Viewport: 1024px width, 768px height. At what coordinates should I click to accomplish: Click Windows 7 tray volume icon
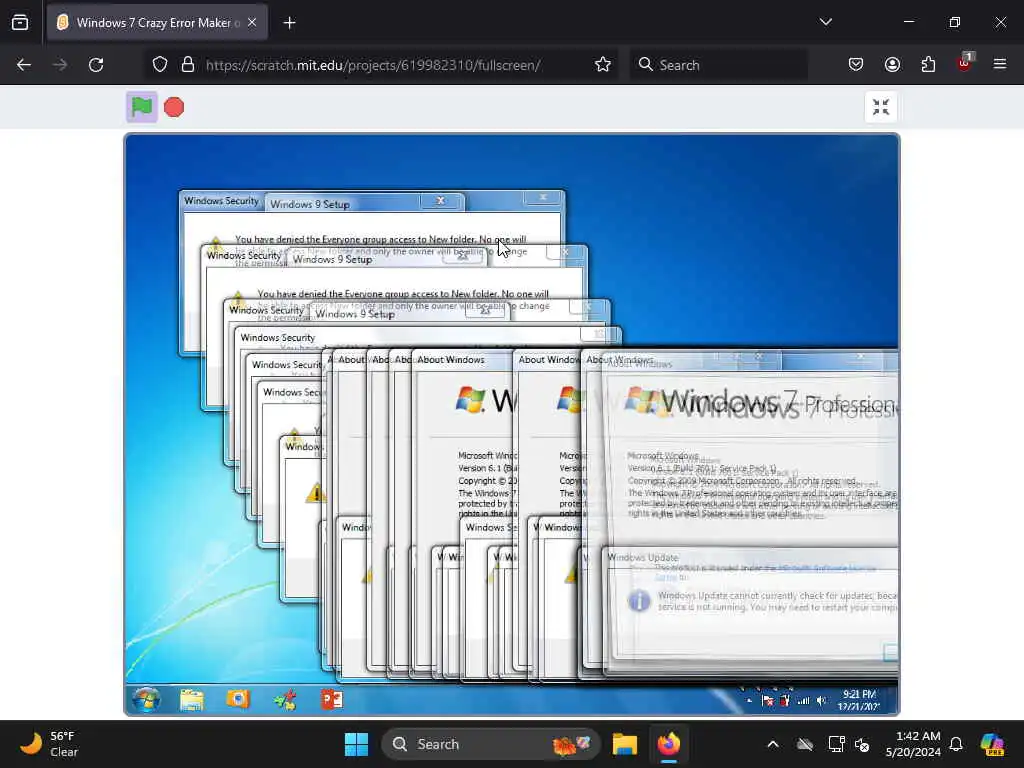coord(822,701)
